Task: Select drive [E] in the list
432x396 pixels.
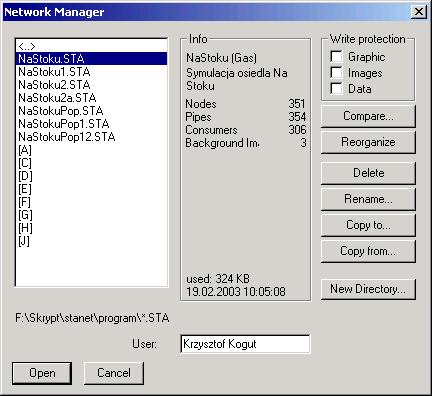Action: (x=92, y=189)
